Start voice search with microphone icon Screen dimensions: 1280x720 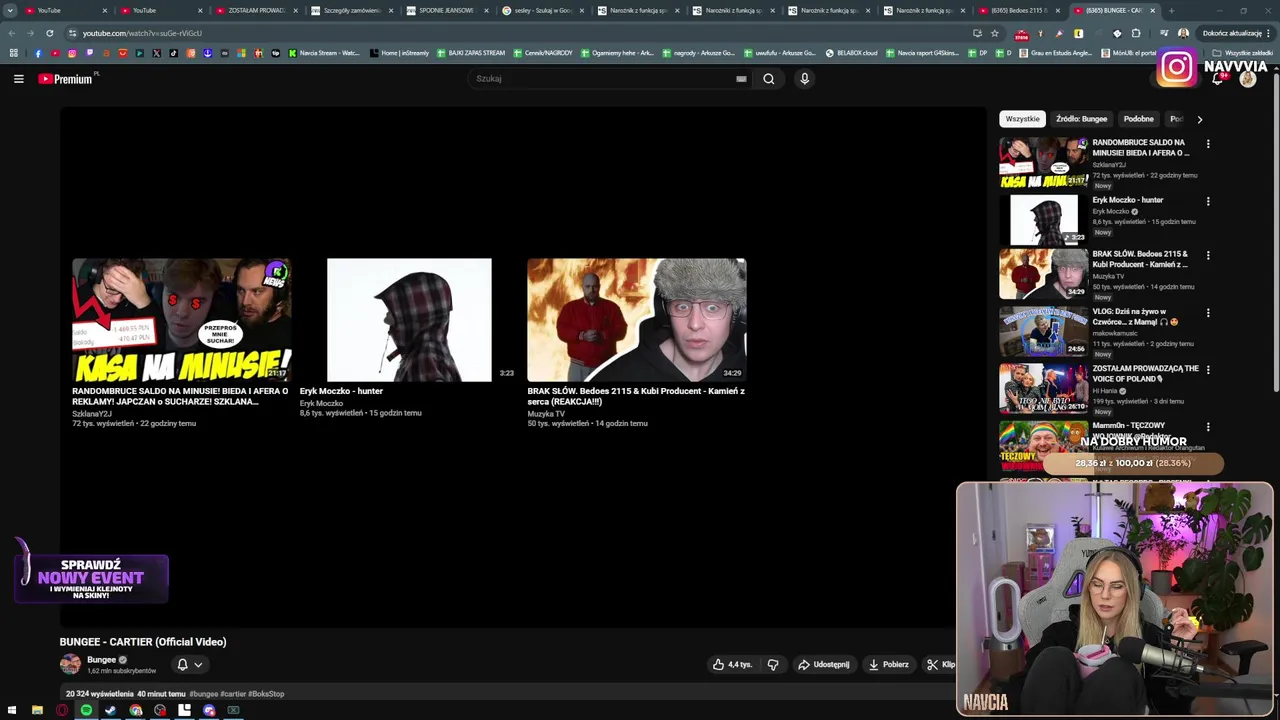click(804, 79)
